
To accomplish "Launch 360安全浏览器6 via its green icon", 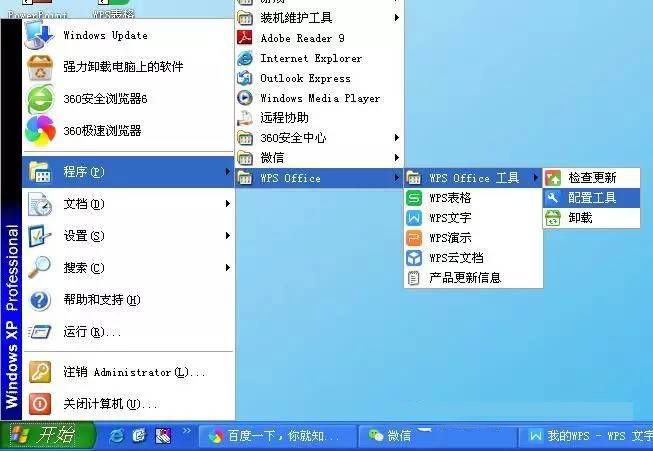I will click(x=40, y=99).
